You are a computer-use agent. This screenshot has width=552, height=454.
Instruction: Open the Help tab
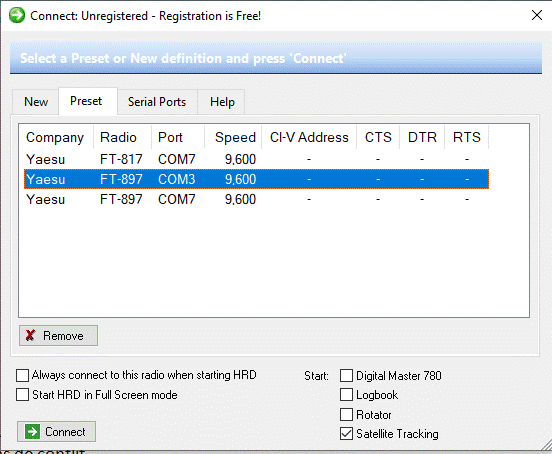tap(222, 102)
